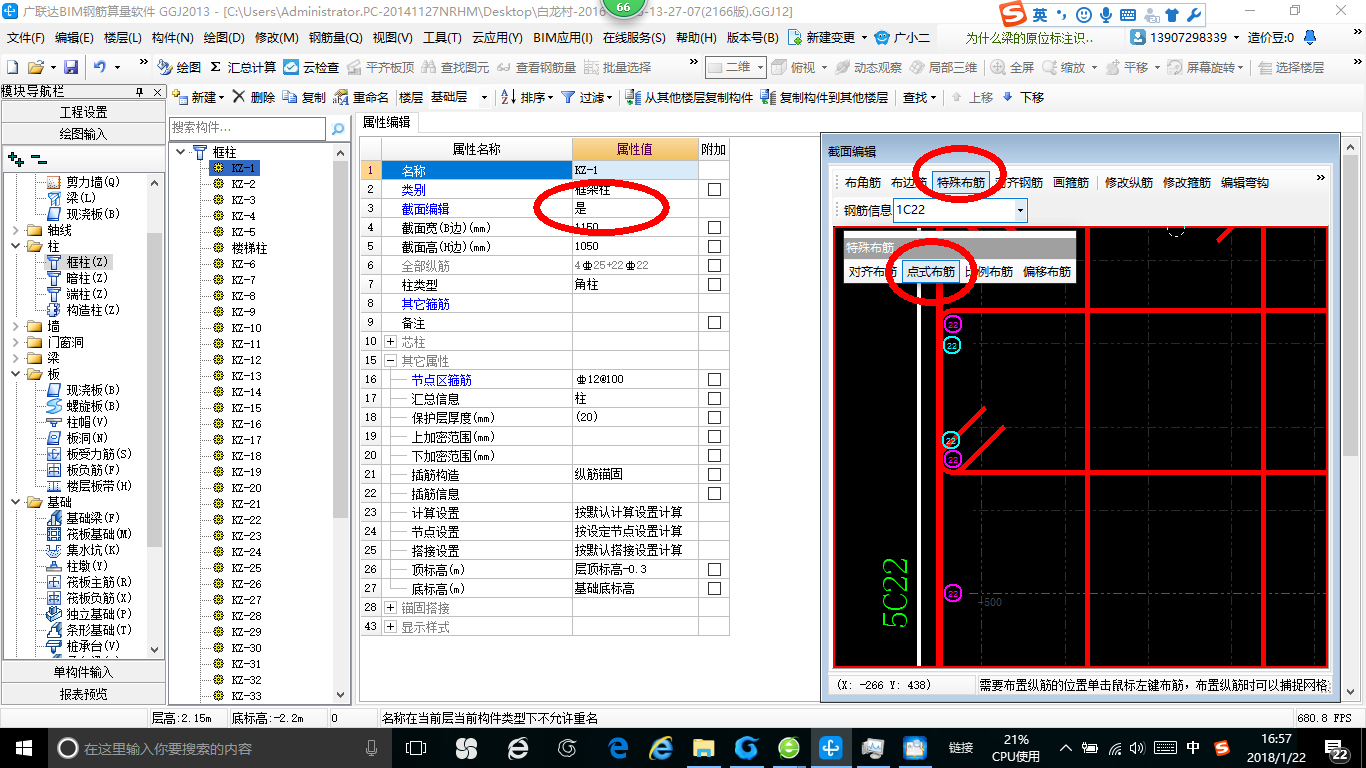Click the Task View taskbar icon
Screen dimensions: 1366x768
415,748
